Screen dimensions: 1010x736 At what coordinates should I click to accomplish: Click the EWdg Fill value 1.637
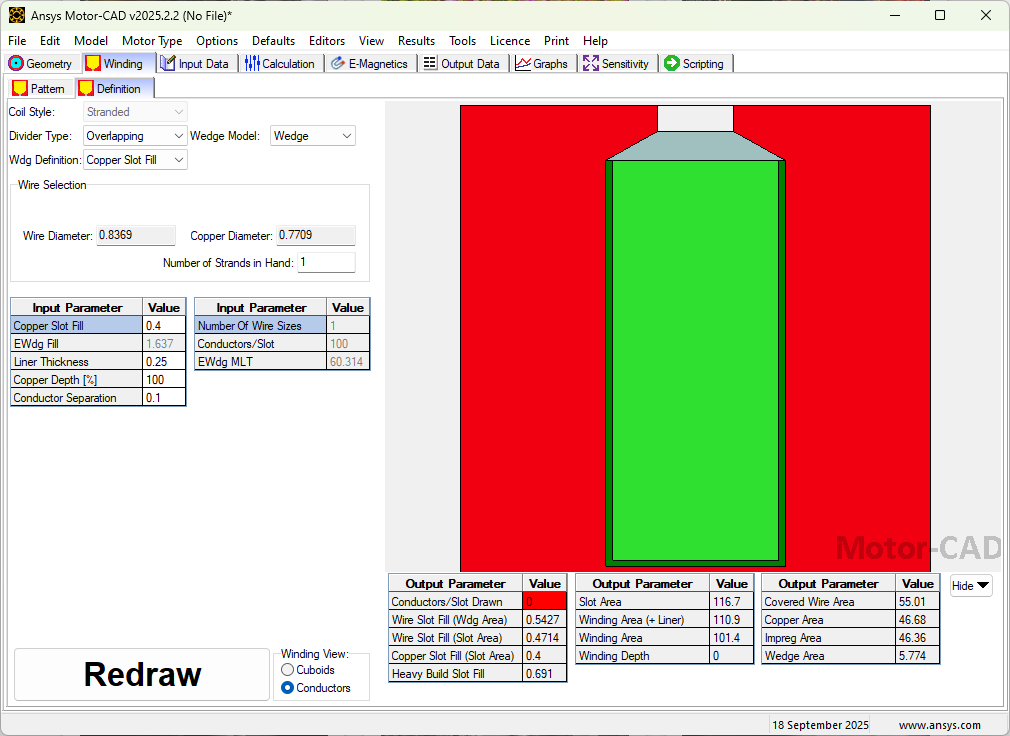pos(164,344)
